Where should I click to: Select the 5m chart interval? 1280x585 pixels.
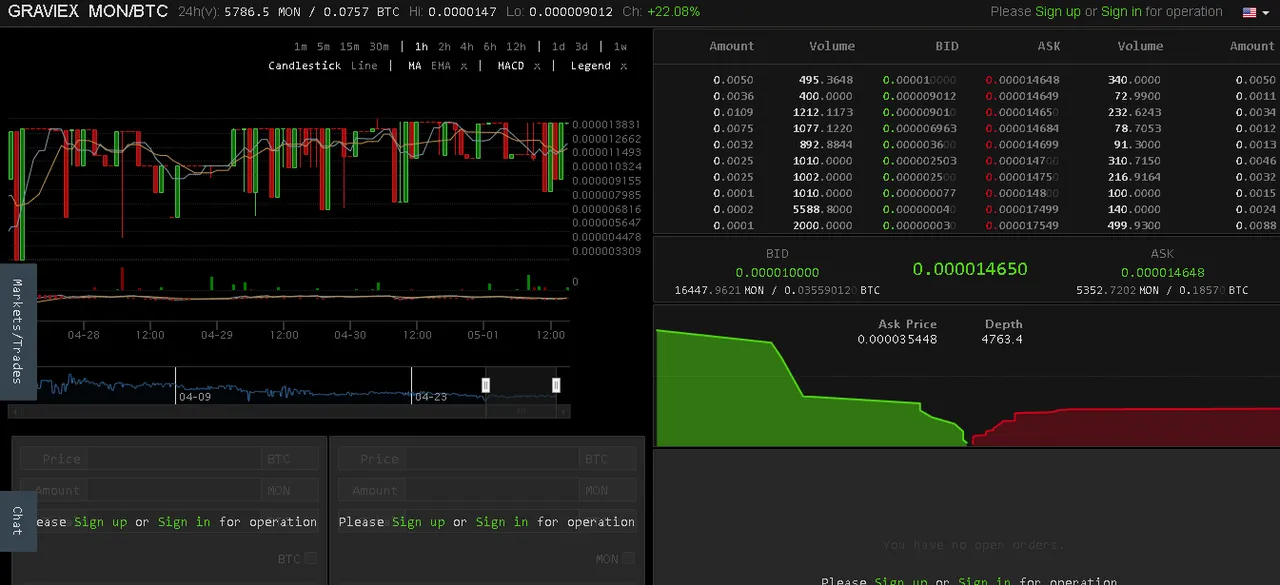(323, 46)
